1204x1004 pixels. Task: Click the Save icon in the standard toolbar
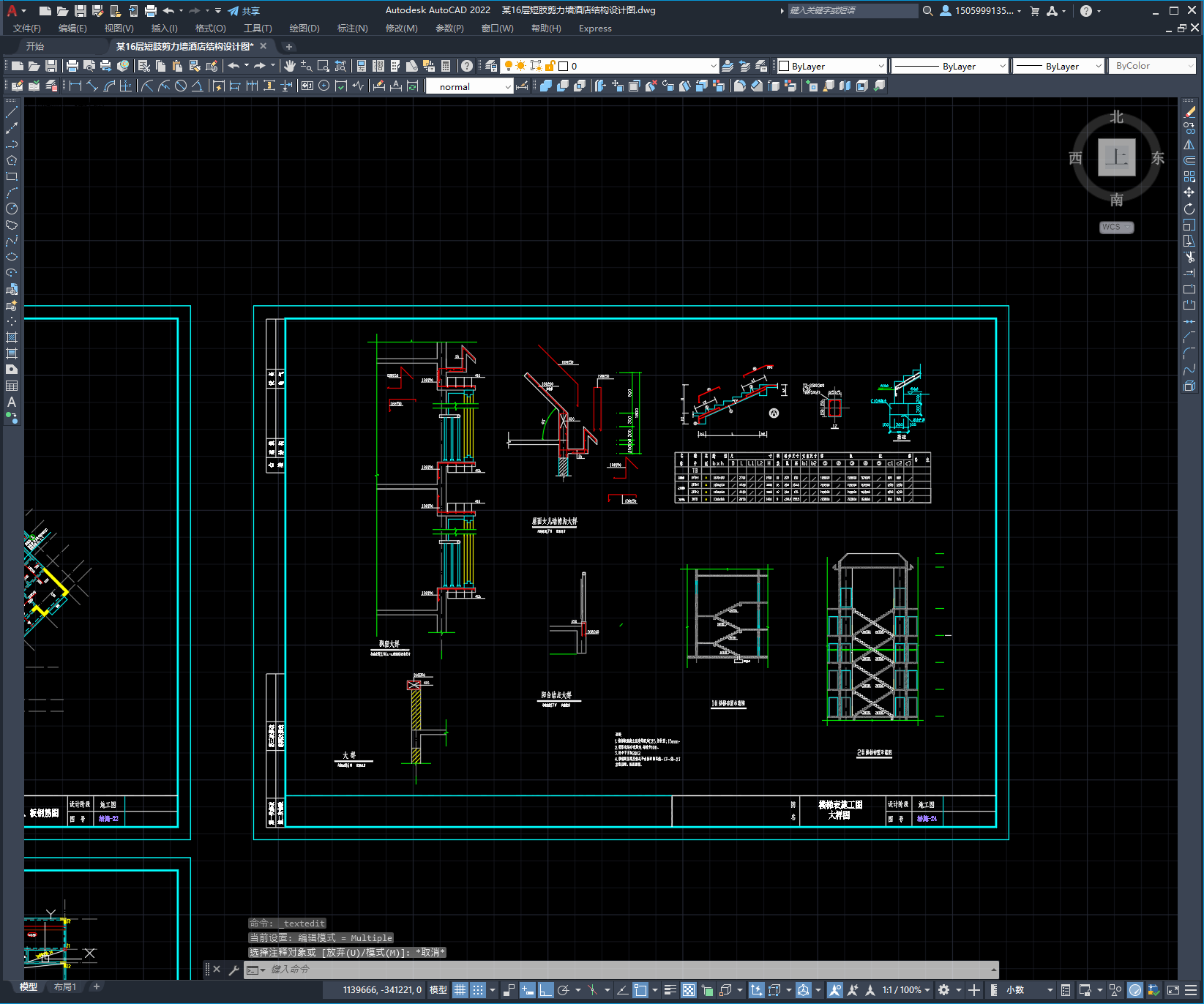click(x=51, y=66)
